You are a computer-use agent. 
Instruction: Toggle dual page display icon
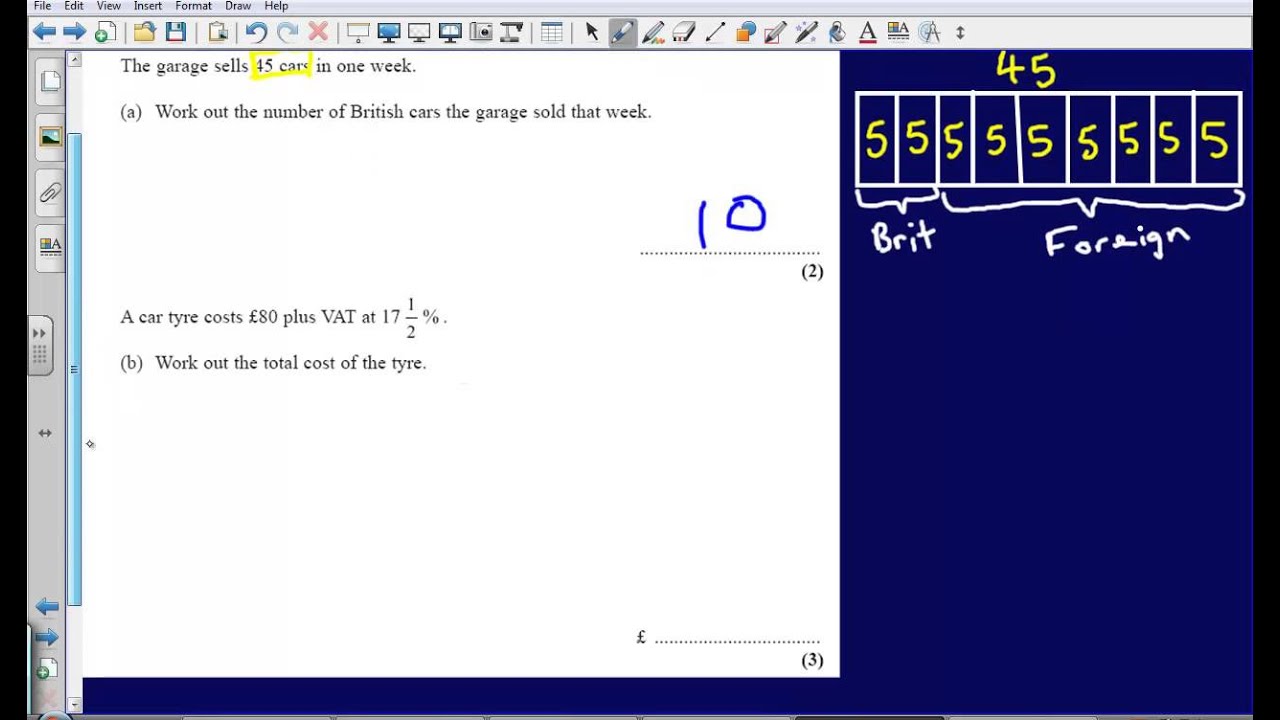click(x=450, y=32)
